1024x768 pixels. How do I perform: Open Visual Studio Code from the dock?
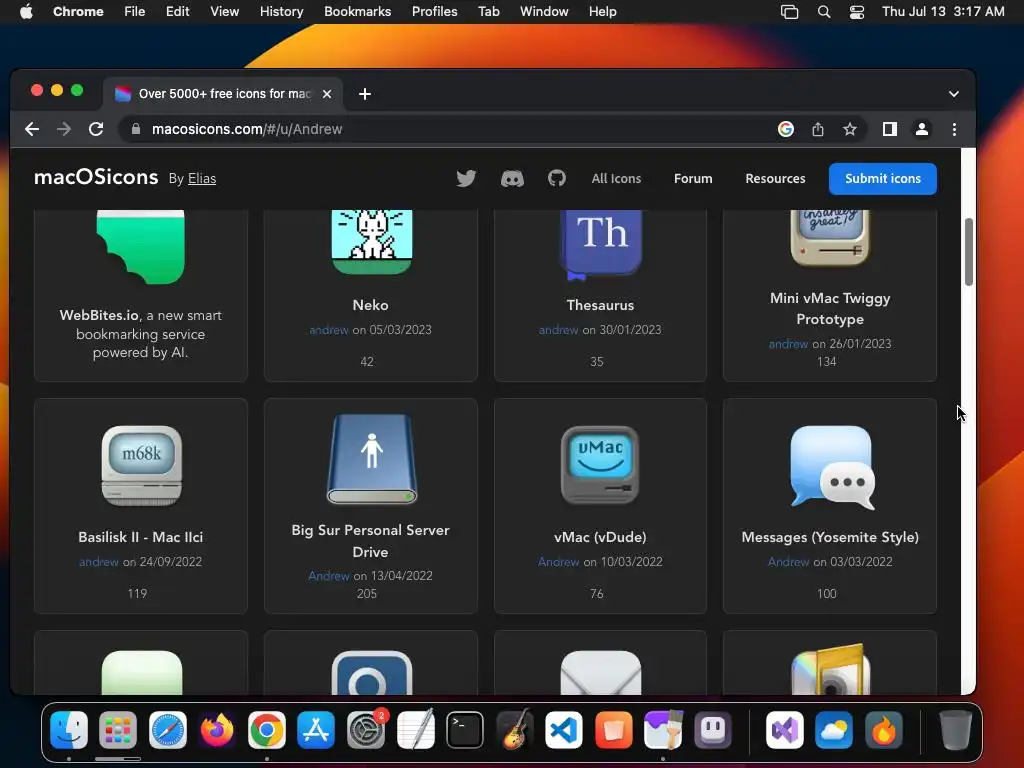tap(564, 729)
